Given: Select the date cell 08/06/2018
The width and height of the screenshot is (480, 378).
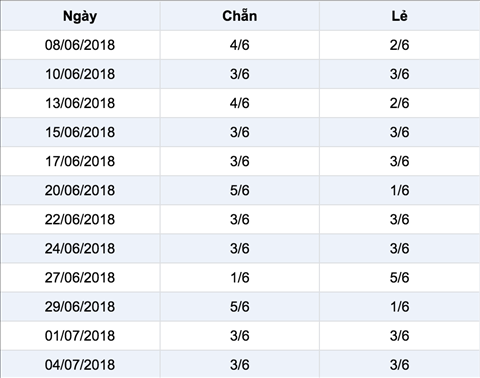Looking at the screenshot, I should [x=80, y=45].
